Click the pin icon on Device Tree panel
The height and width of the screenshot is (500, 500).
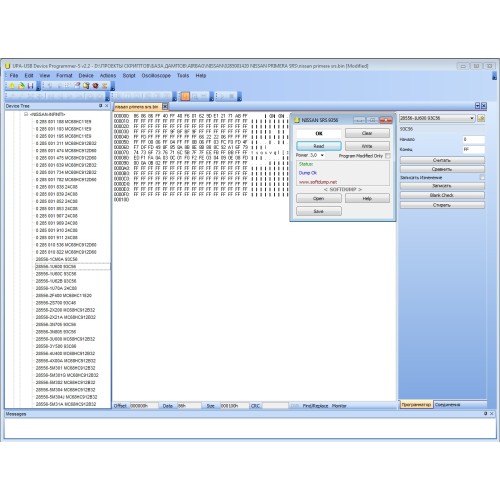pyautogui.click(x=100, y=106)
